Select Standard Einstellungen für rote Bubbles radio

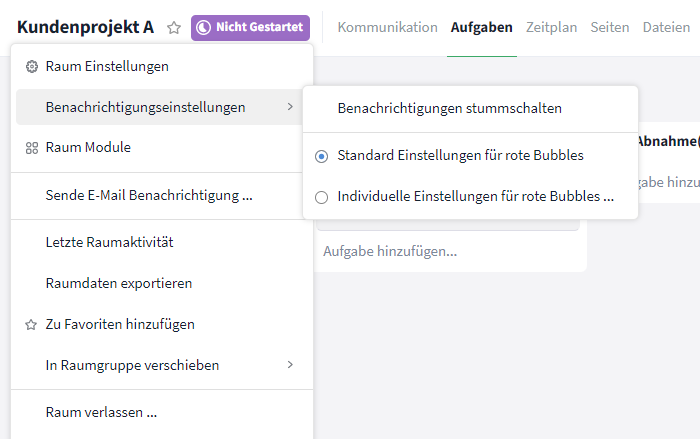pyautogui.click(x=321, y=156)
